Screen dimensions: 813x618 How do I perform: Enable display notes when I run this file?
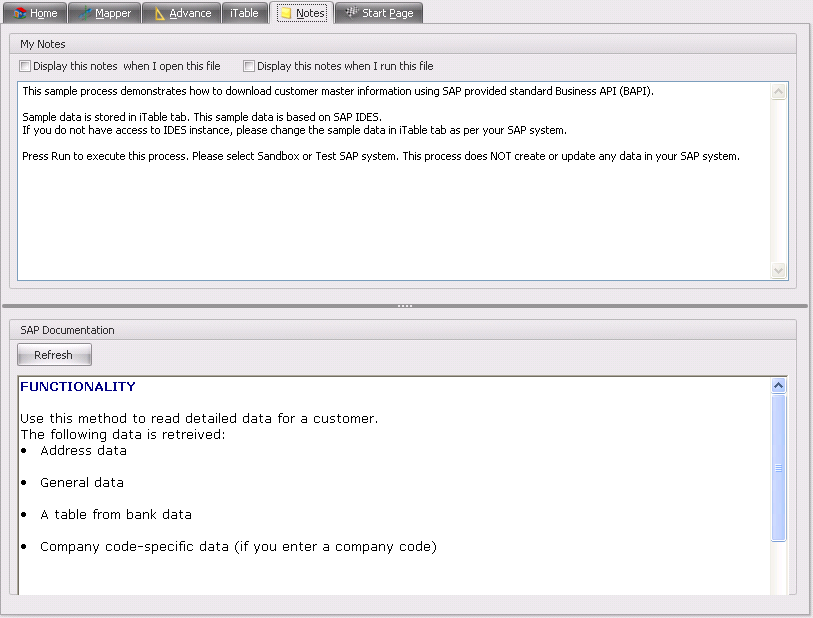click(x=249, y=66)
